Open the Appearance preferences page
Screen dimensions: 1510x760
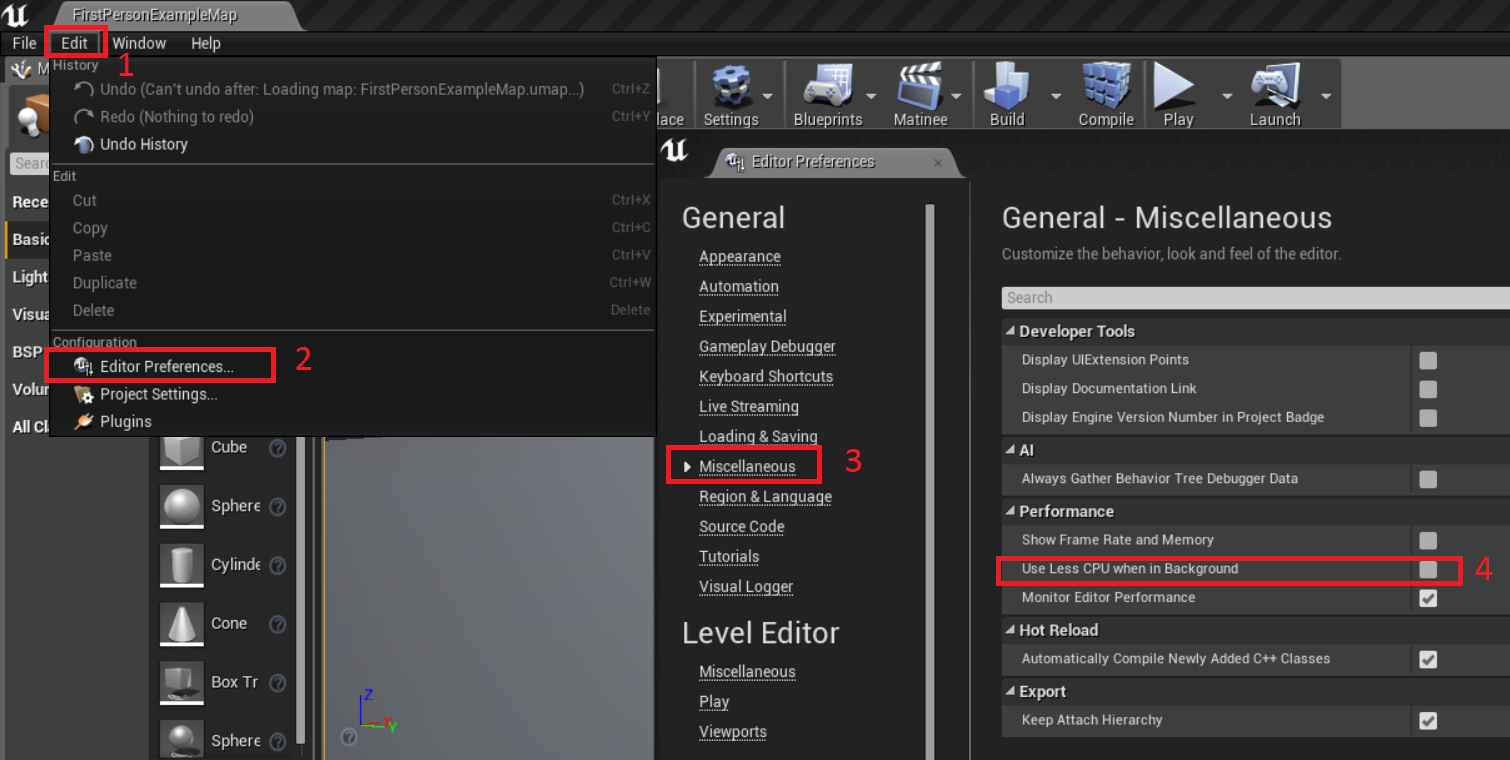tap(740, 257)
